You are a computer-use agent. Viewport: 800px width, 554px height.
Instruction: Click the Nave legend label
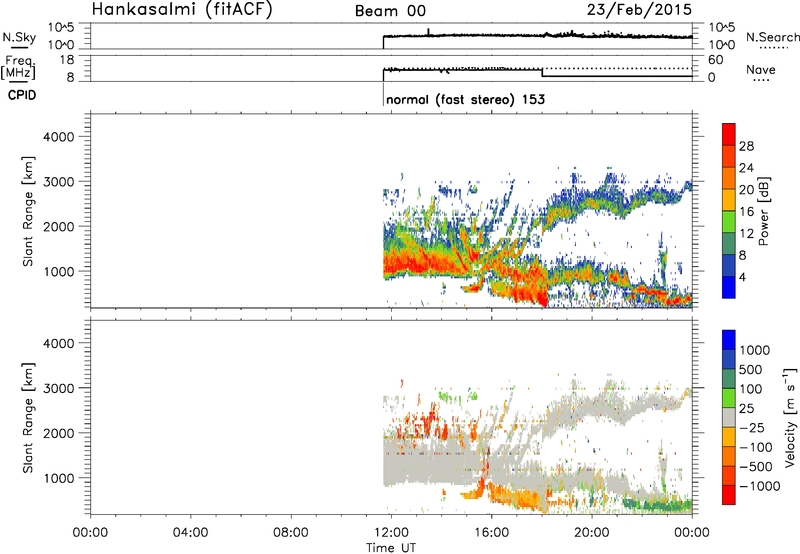[761, 70]
